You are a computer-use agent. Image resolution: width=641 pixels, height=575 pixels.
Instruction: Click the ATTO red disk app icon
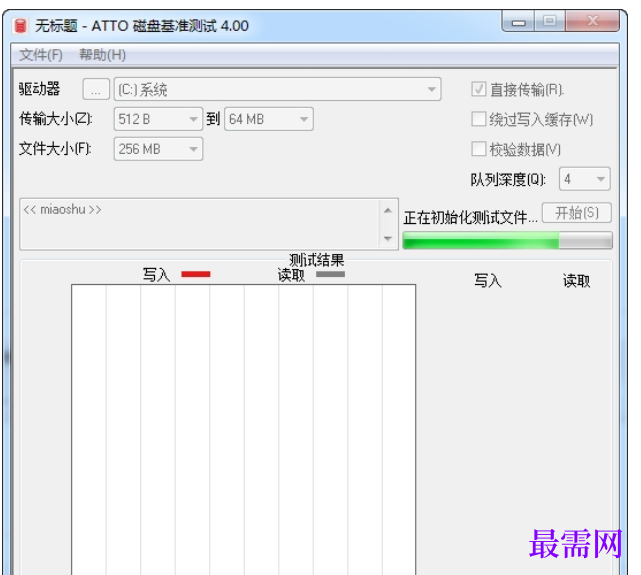20,26
